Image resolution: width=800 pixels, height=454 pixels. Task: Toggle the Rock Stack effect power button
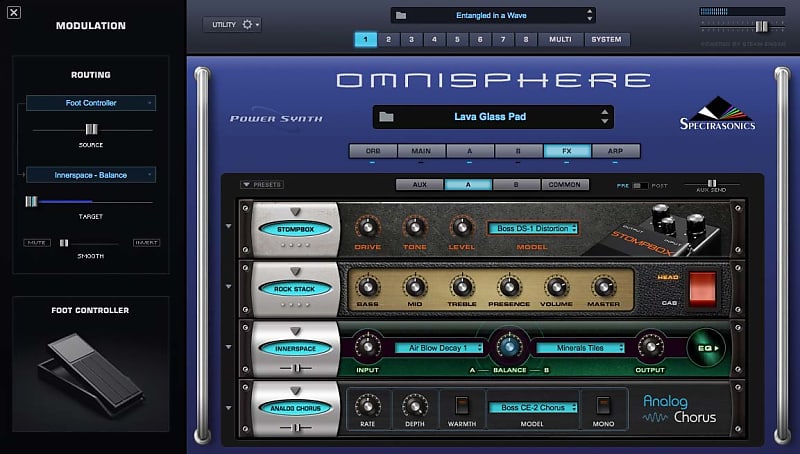pos(295,289)
